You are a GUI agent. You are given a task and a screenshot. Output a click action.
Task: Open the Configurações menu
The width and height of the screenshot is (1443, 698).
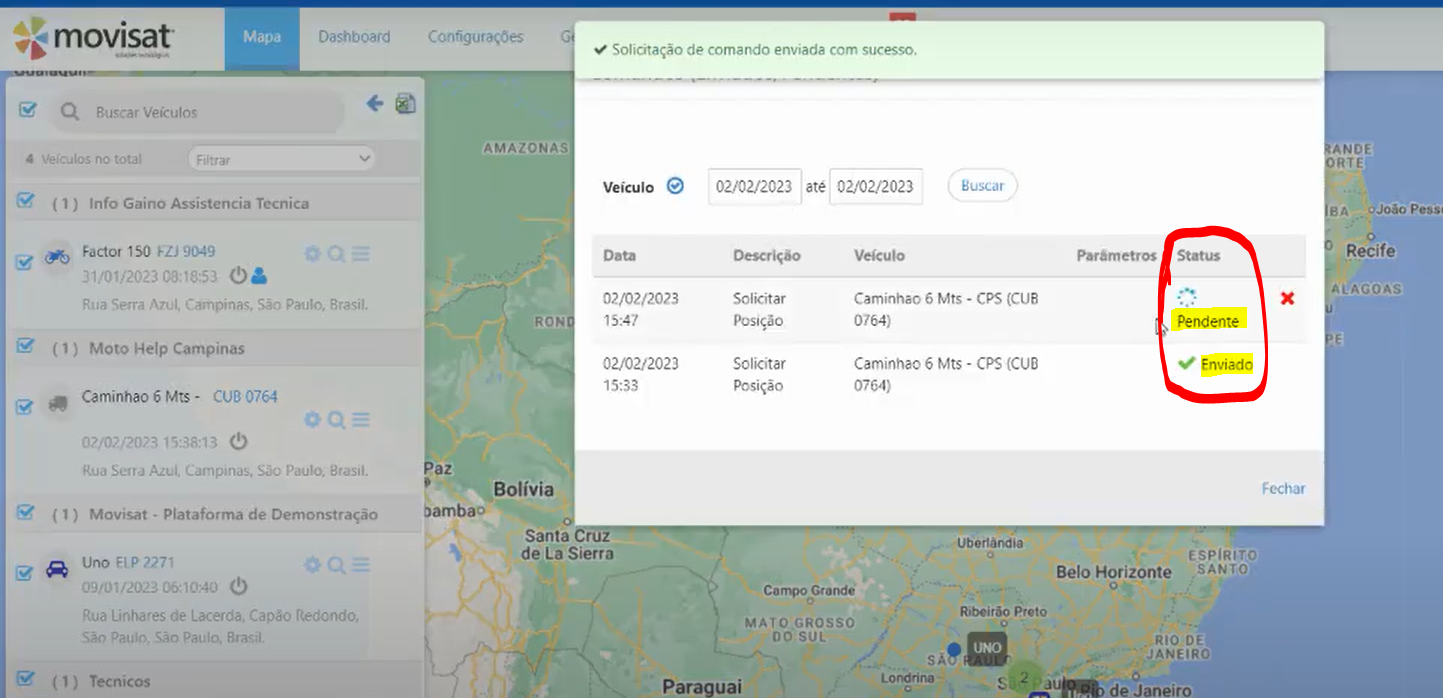pyautogui.click(x=475, y=37)
